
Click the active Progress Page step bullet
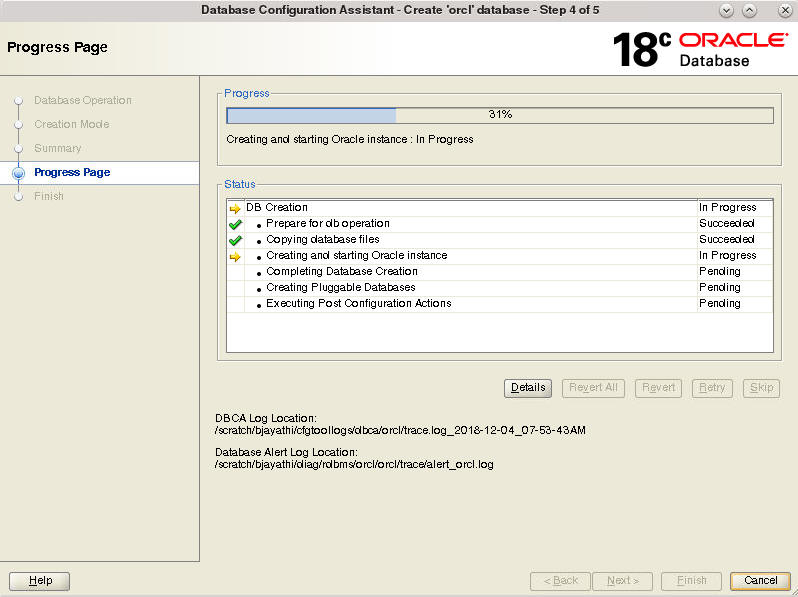click(19, 173)
